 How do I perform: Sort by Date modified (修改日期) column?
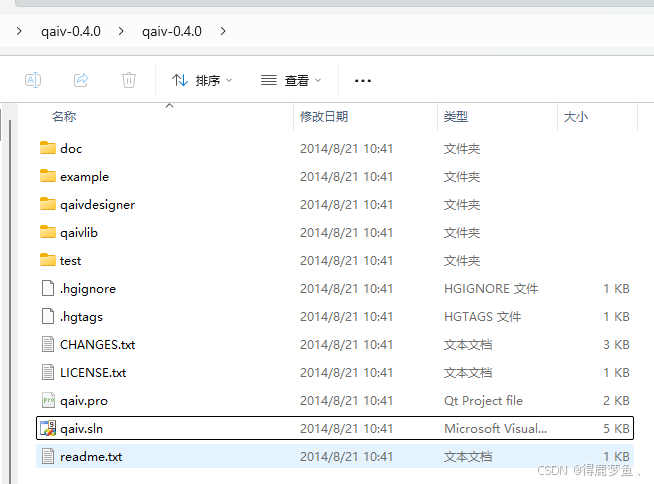click(324, 116)
